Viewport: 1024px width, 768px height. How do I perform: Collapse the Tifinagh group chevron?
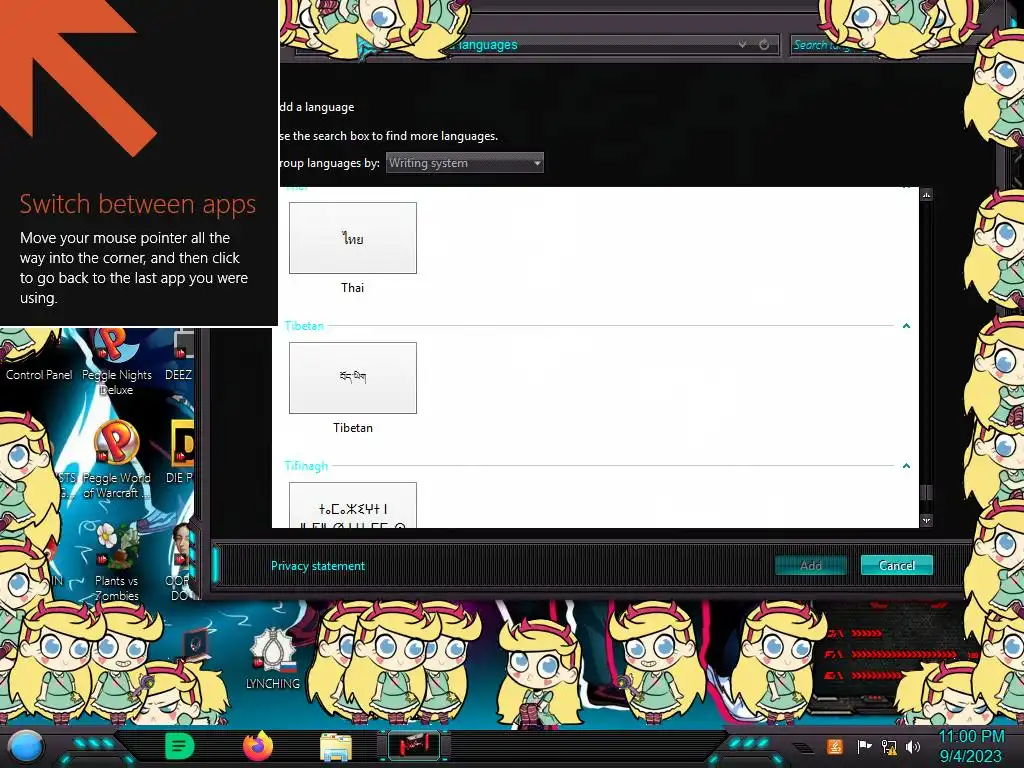tap(906, 466)
